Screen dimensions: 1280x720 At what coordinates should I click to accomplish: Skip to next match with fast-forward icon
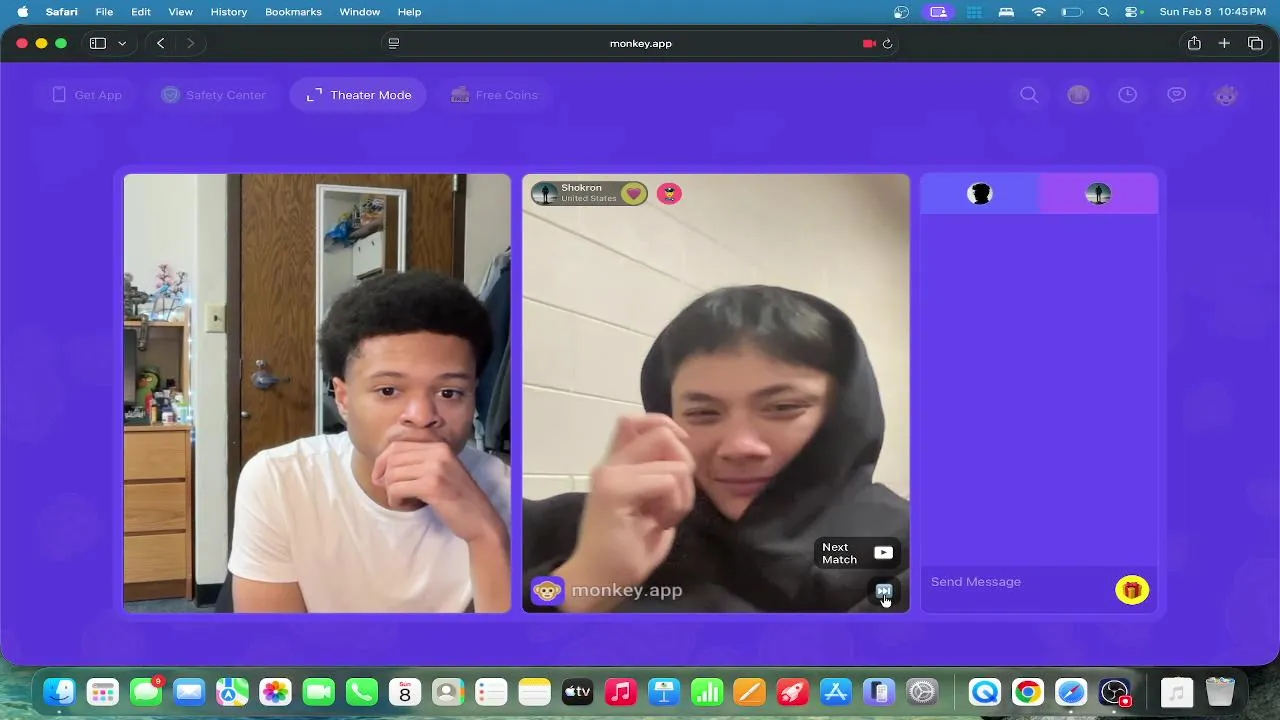click(x=883, y=591)
